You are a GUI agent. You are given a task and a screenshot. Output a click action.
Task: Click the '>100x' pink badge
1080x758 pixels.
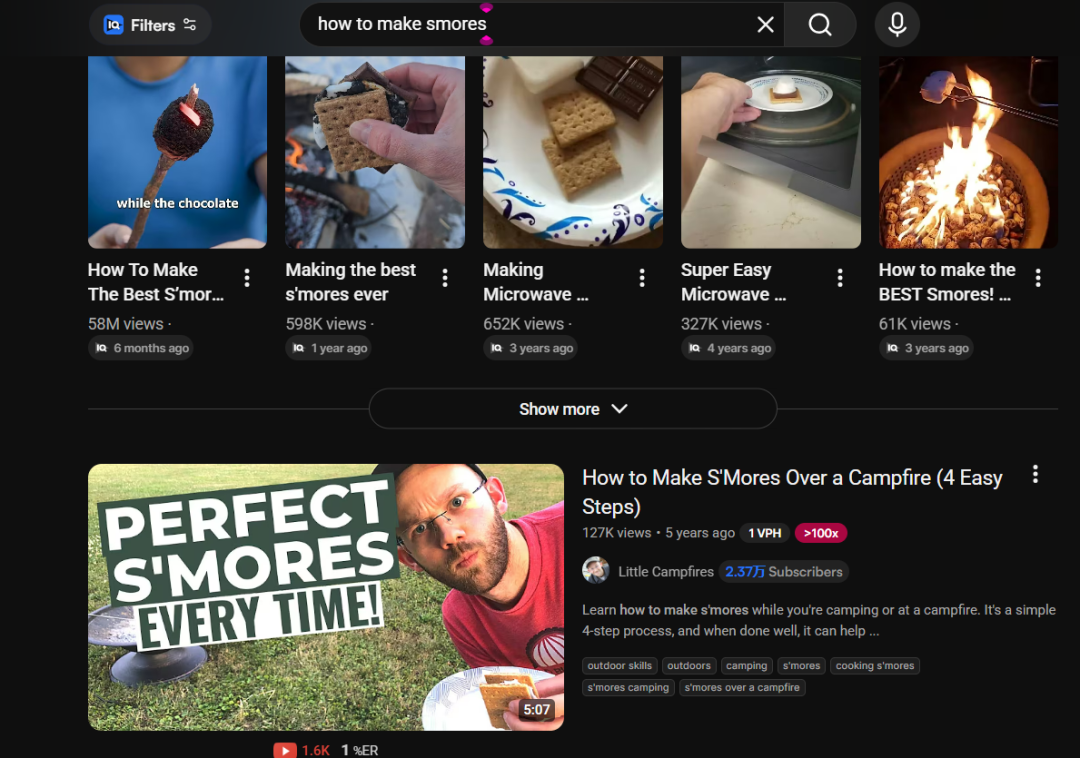click(820, 533)
